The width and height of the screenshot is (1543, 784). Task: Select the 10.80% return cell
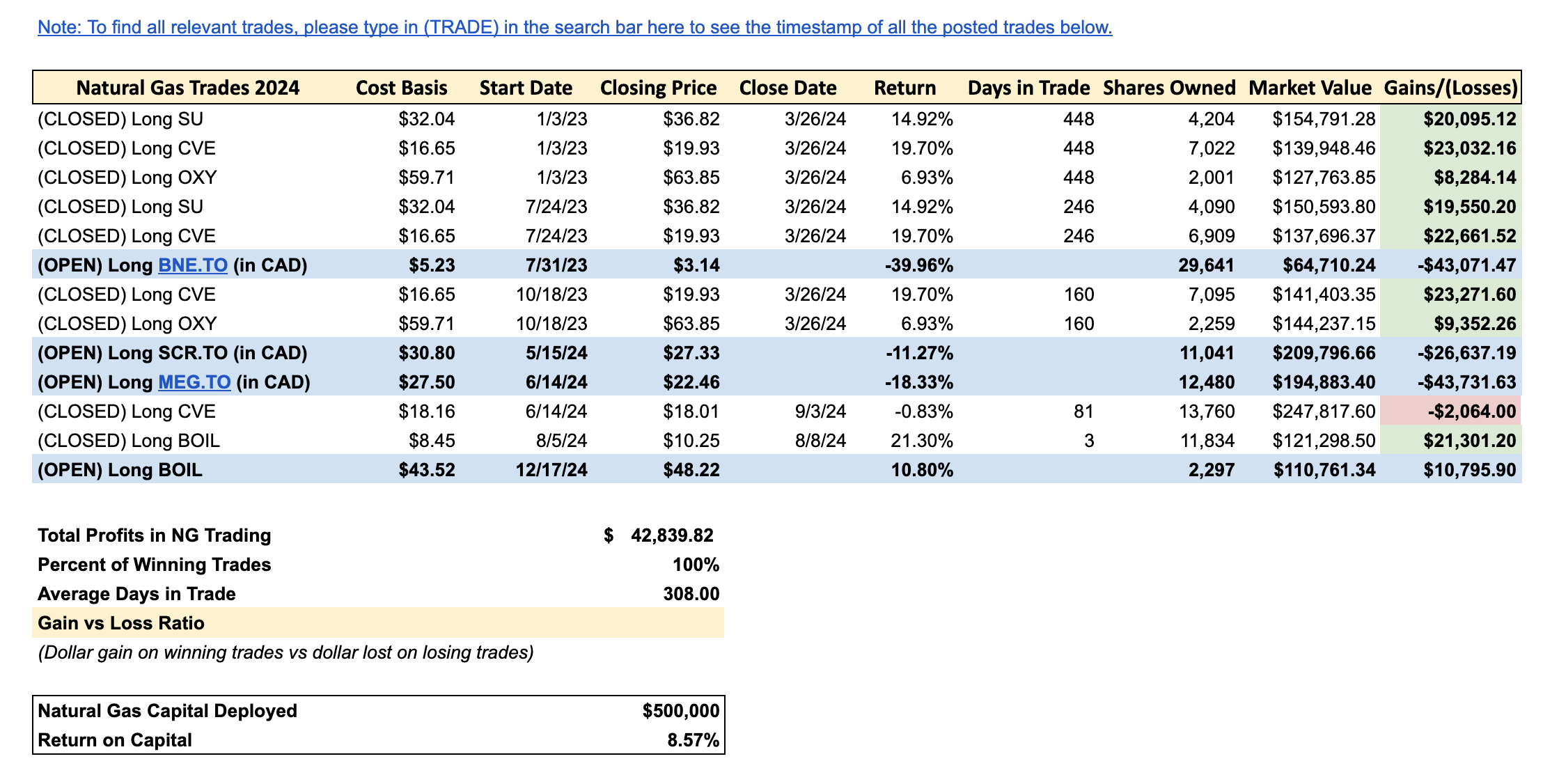point(922,470)
